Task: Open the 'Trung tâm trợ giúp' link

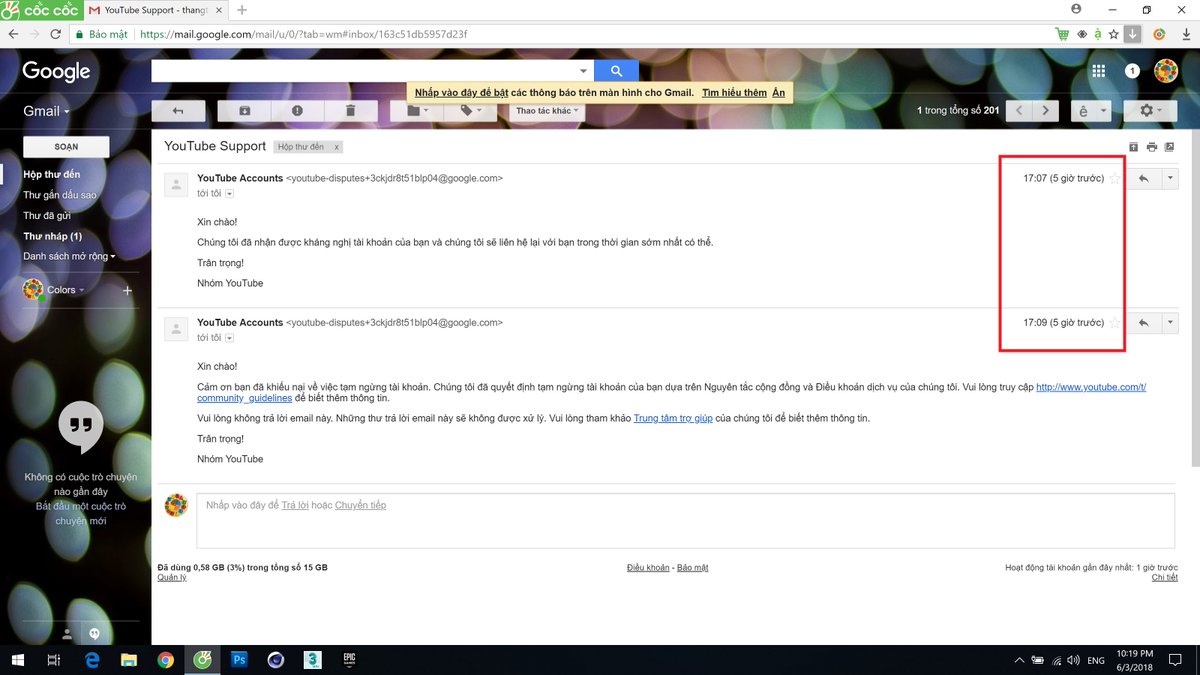Action: (673, 418)
